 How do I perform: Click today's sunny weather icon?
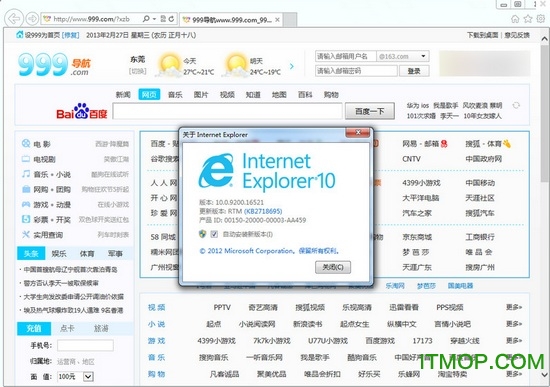point(170,65)
